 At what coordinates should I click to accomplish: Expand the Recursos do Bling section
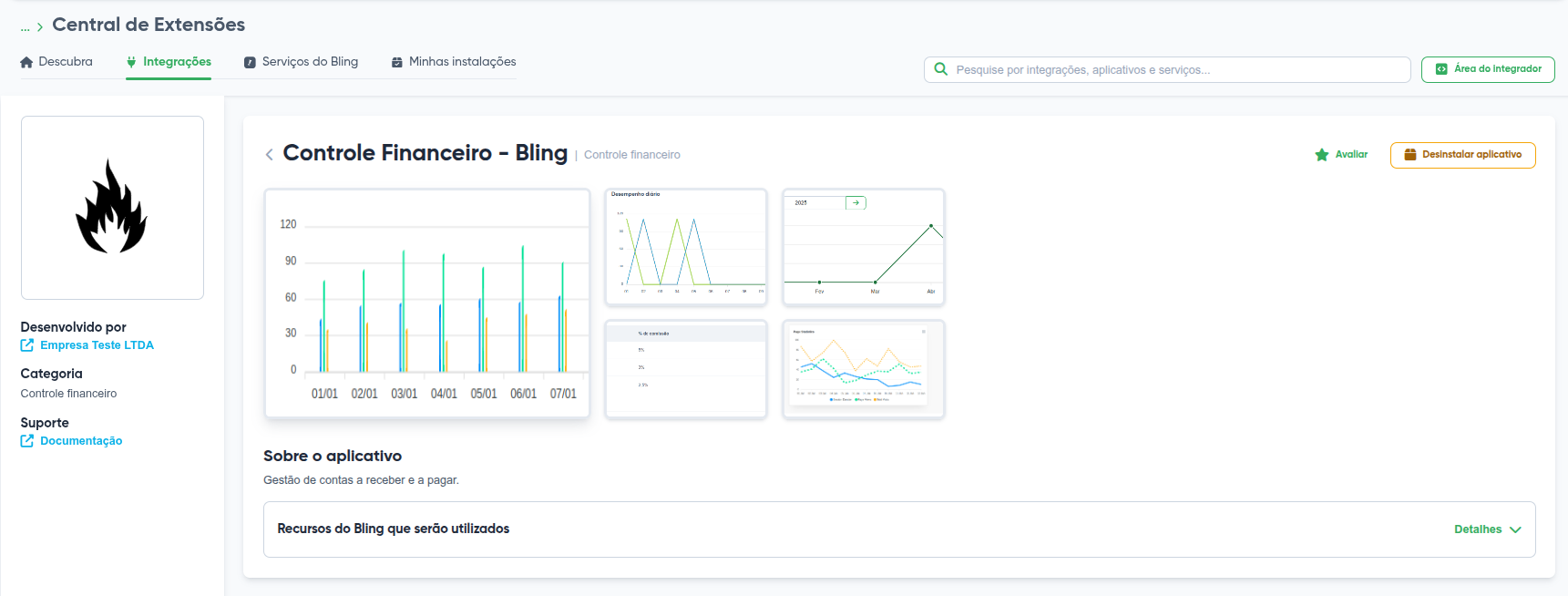(394, 529)
